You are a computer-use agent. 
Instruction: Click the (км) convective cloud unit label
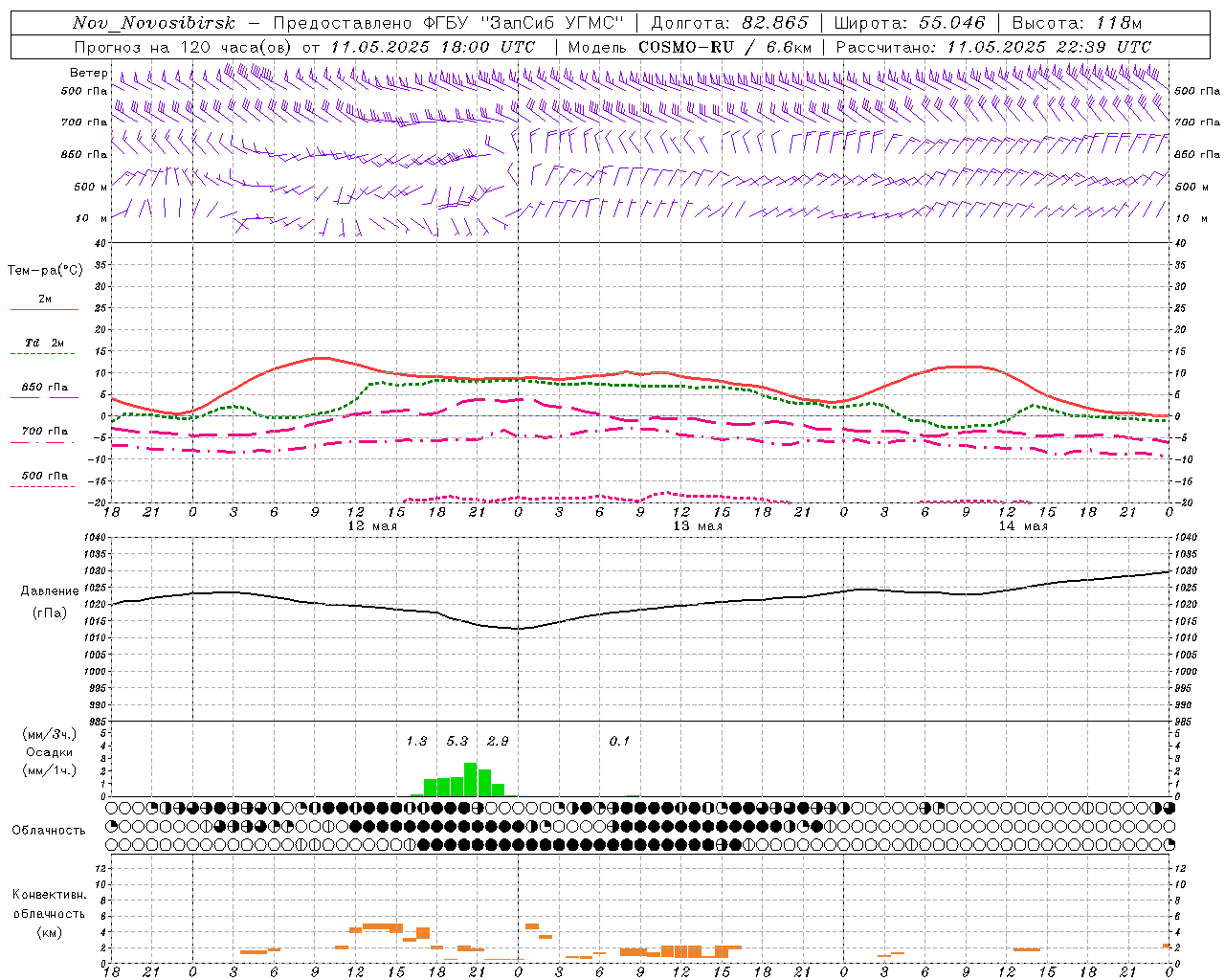click(49, 932)
